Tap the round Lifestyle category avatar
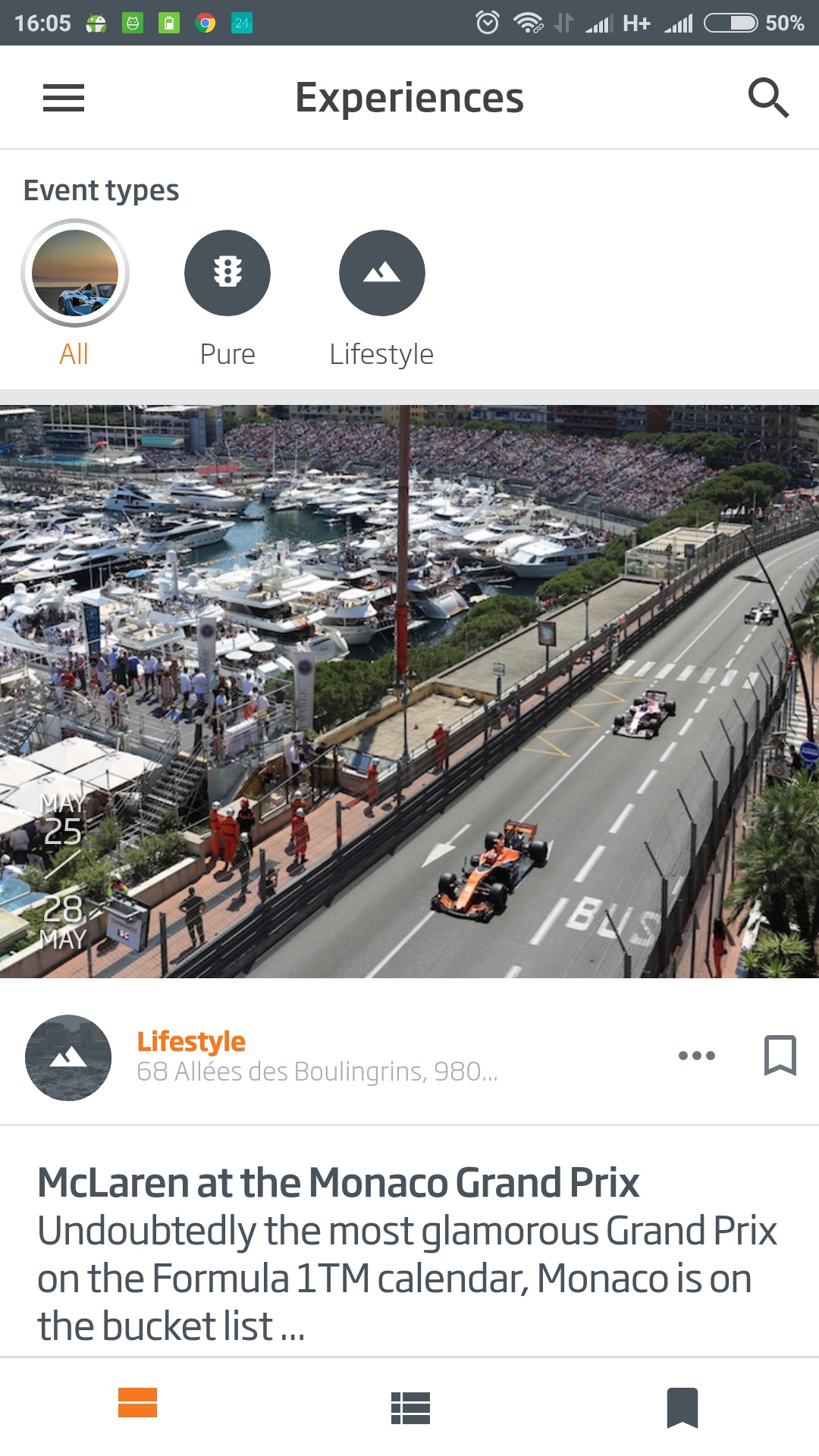The height and width of the screenshot is (1456, 819). pyautogui.click(x=68, y=1058)
